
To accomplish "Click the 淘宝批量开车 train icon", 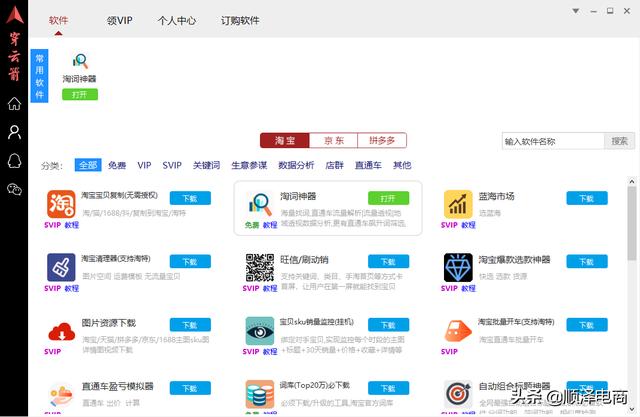I will pyautogui.click(x=458, y=331).
